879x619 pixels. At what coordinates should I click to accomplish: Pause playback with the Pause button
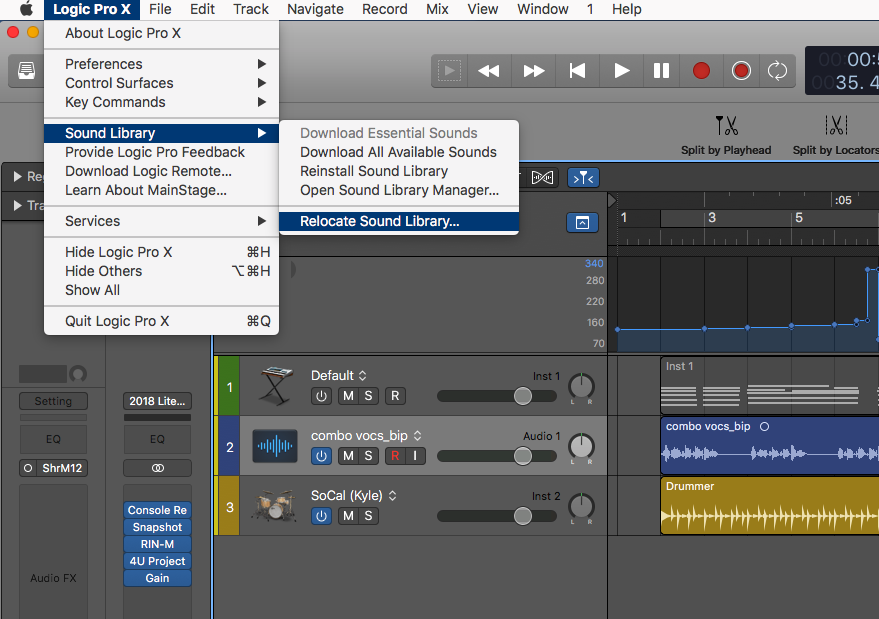(661, 71)
